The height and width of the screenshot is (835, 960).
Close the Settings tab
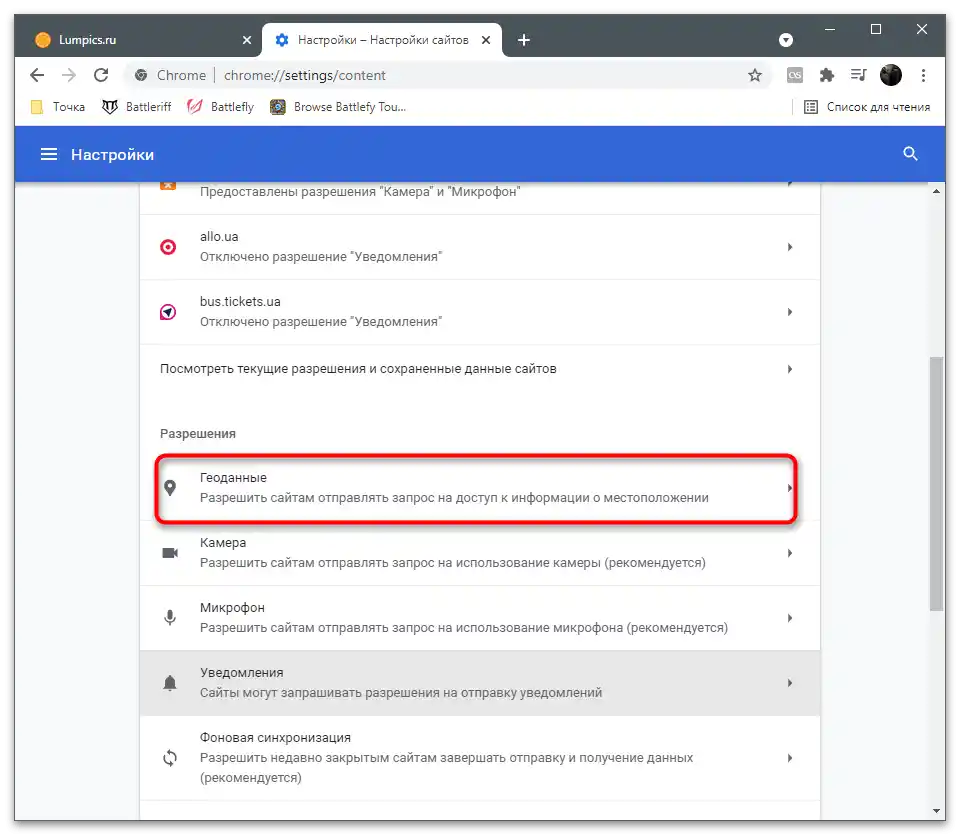coord(486,40)
